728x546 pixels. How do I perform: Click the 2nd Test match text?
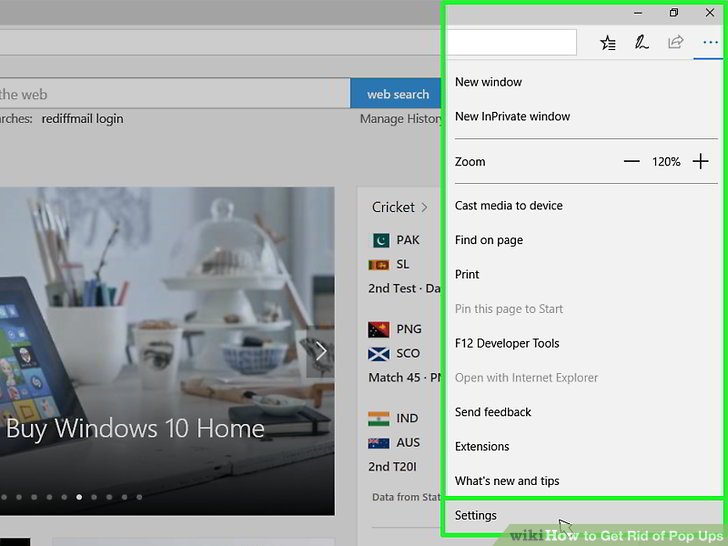(x=404, y=288)
